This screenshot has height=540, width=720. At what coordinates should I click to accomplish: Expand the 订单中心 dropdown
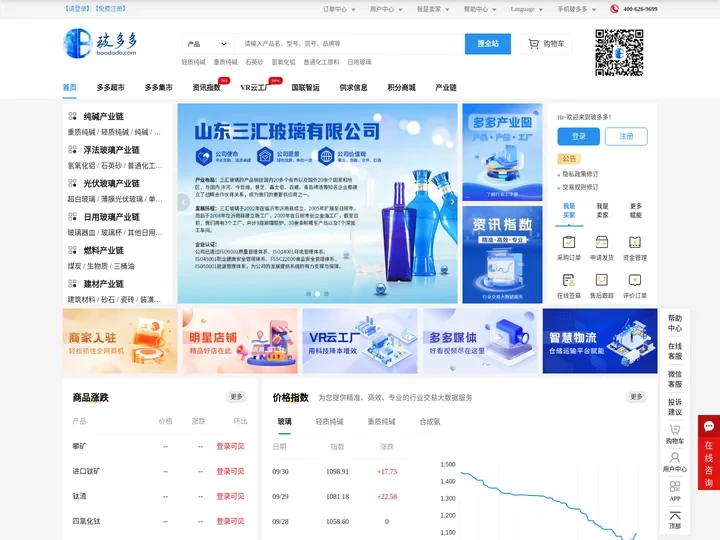tap(339, 9)
